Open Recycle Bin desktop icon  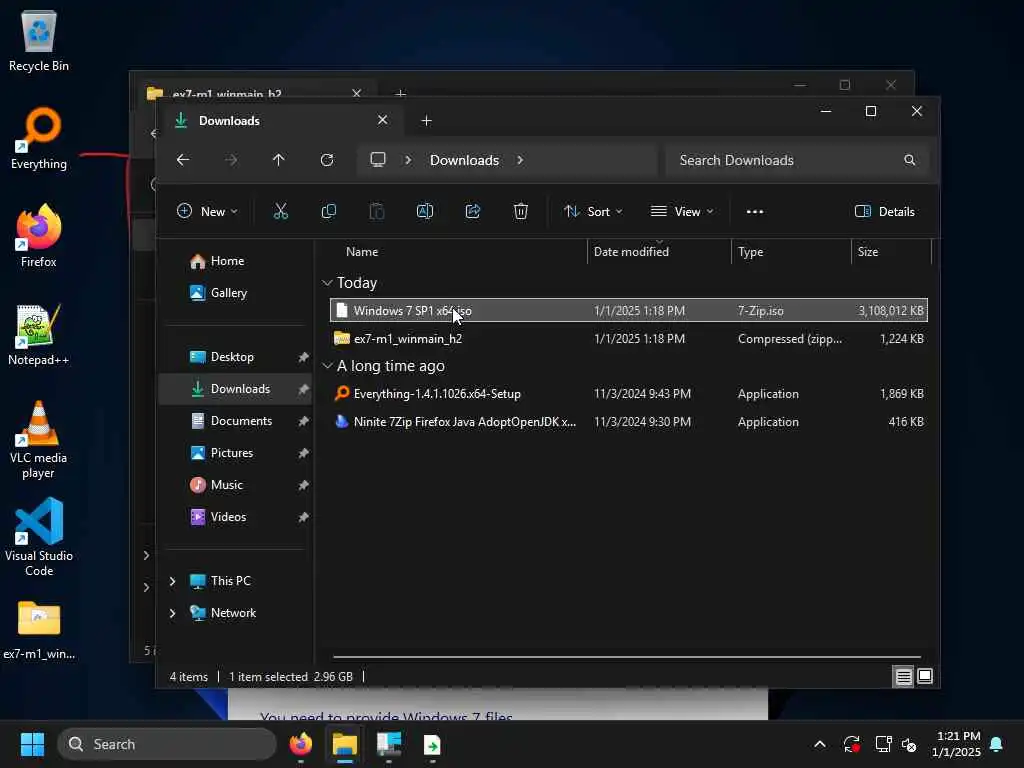(x=39, y=40)
